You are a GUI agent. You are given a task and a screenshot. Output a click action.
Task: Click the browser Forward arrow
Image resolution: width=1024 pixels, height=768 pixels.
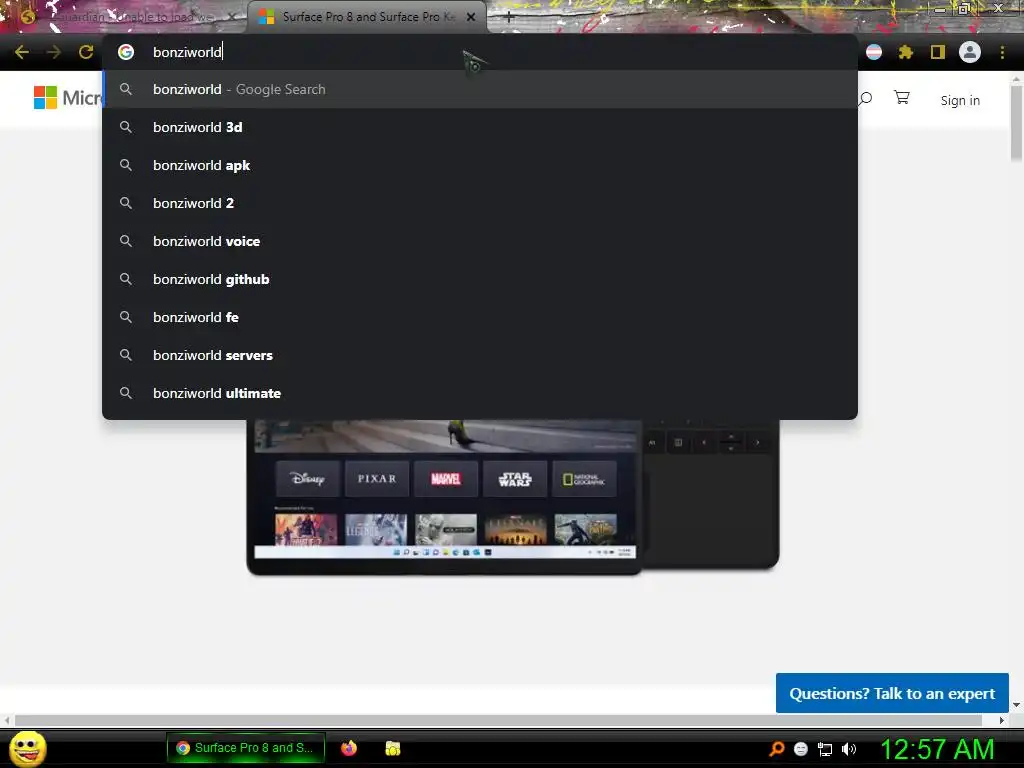54,52
